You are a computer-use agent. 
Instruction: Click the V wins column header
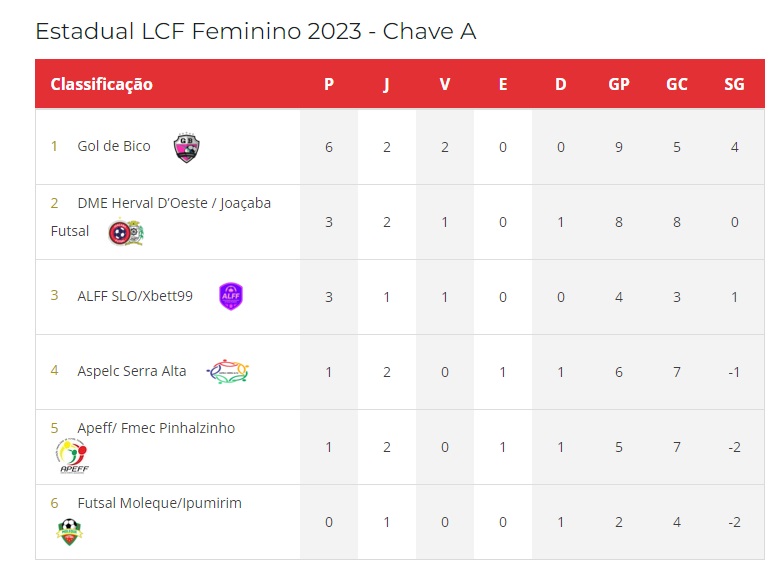click(445, 84)
